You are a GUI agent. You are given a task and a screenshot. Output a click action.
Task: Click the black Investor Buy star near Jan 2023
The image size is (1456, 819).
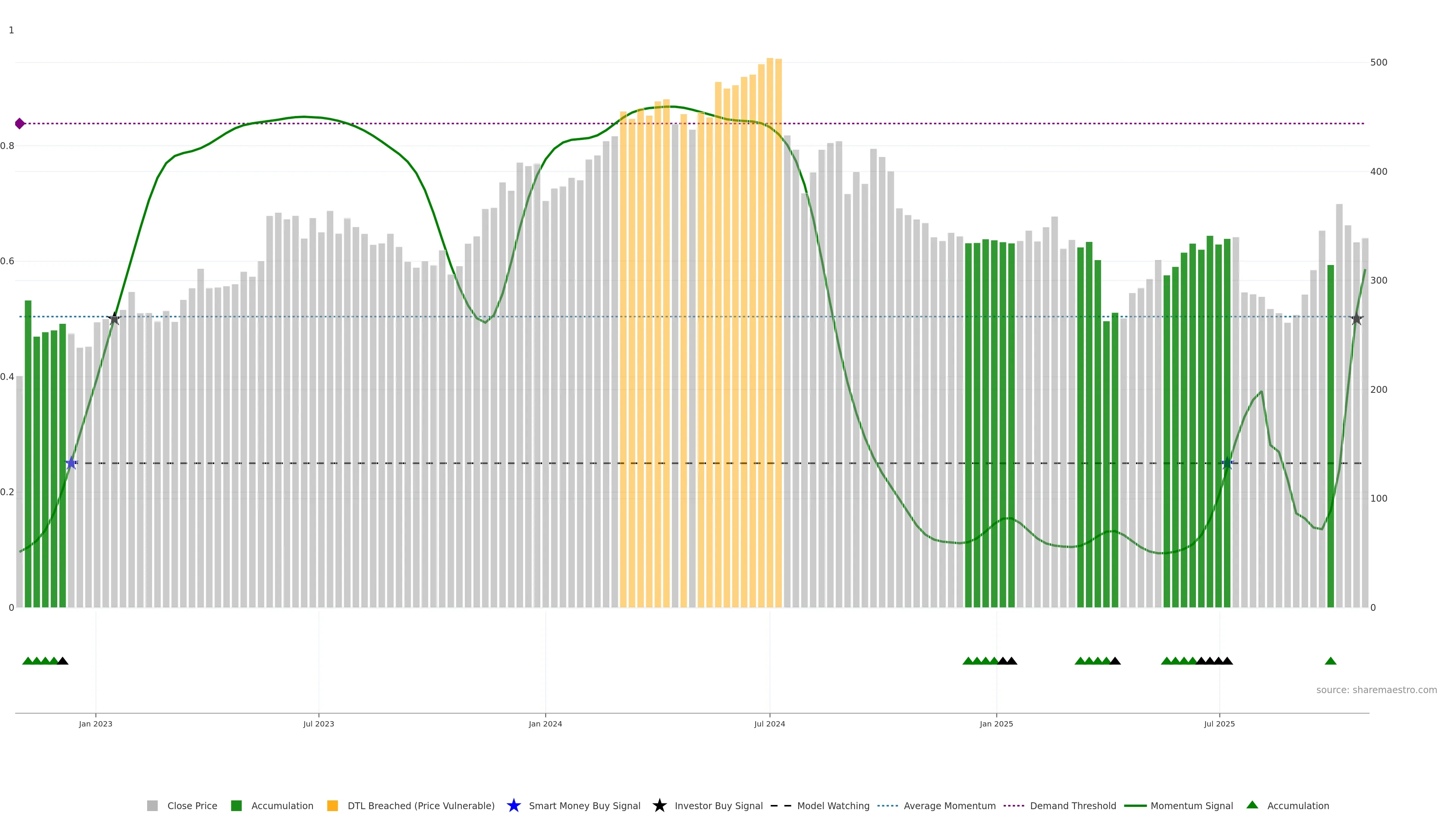(114, 319)
